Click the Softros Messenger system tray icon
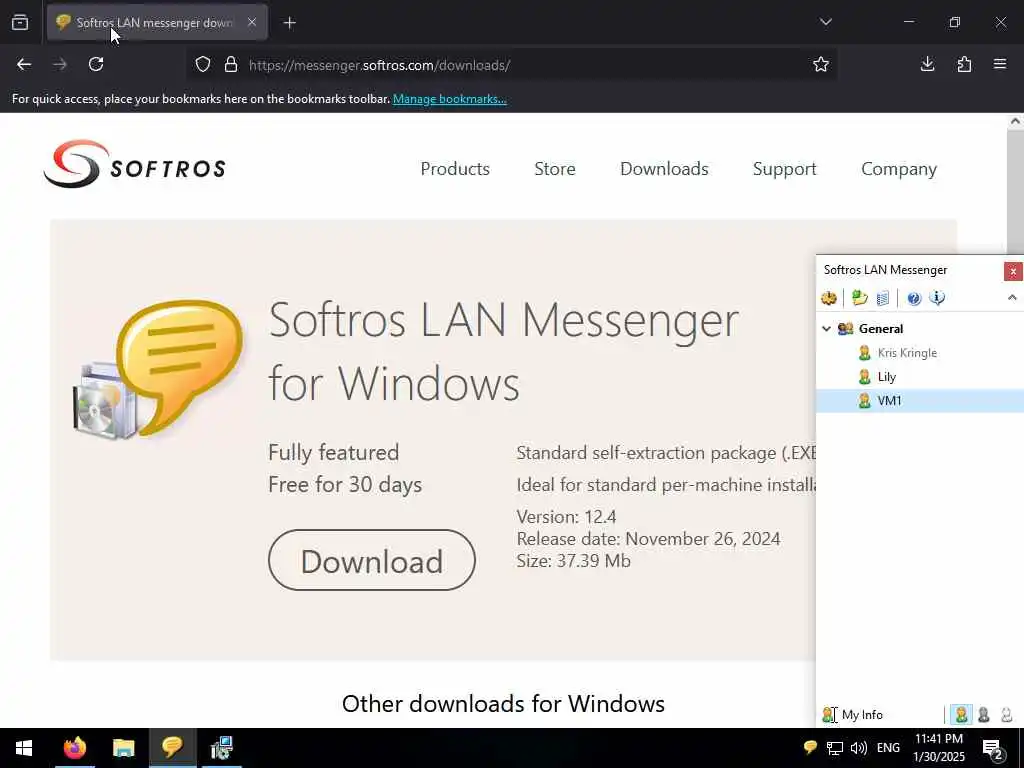This screenshot has width=1024, height=768. click(810, 748)
